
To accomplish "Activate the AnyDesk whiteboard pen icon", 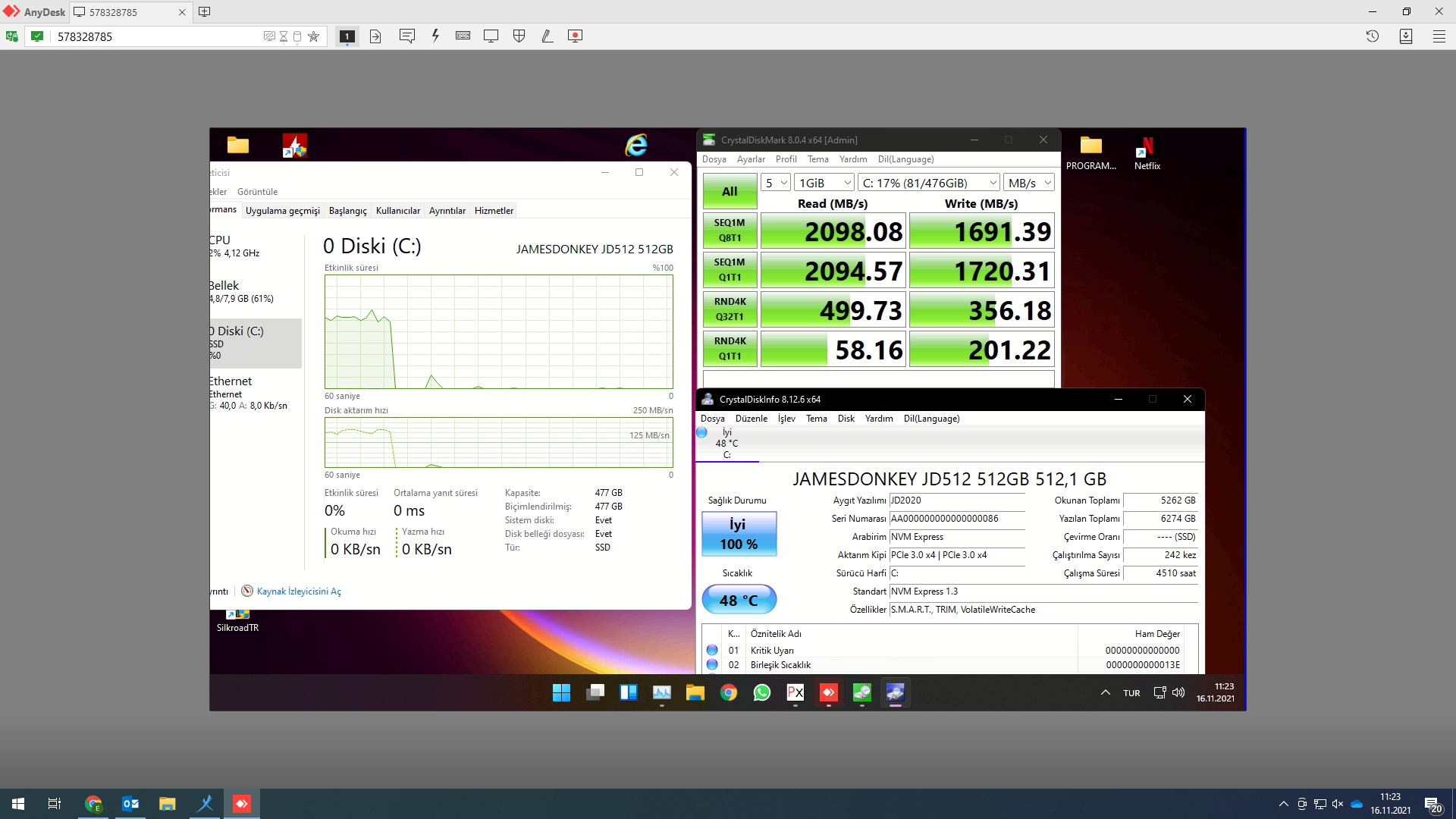I will (x=547, y=36).
